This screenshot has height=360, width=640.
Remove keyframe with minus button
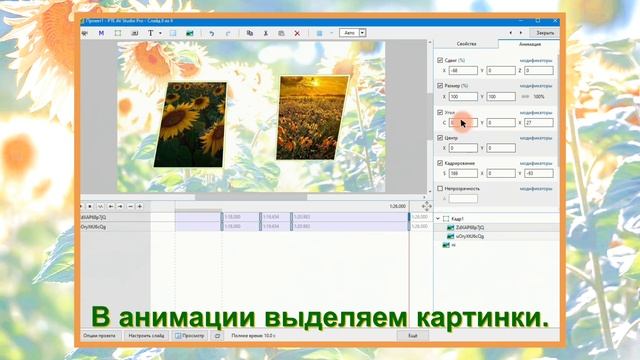point(130,207)
